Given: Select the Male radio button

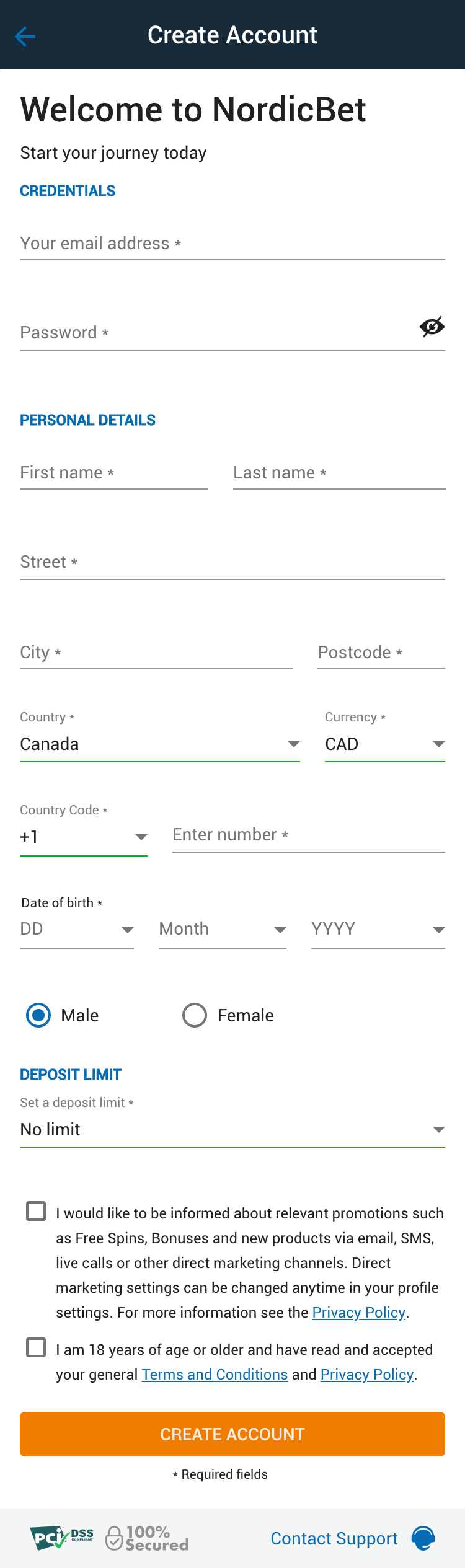Looking at the screenshot, I should click(38, 1015).
